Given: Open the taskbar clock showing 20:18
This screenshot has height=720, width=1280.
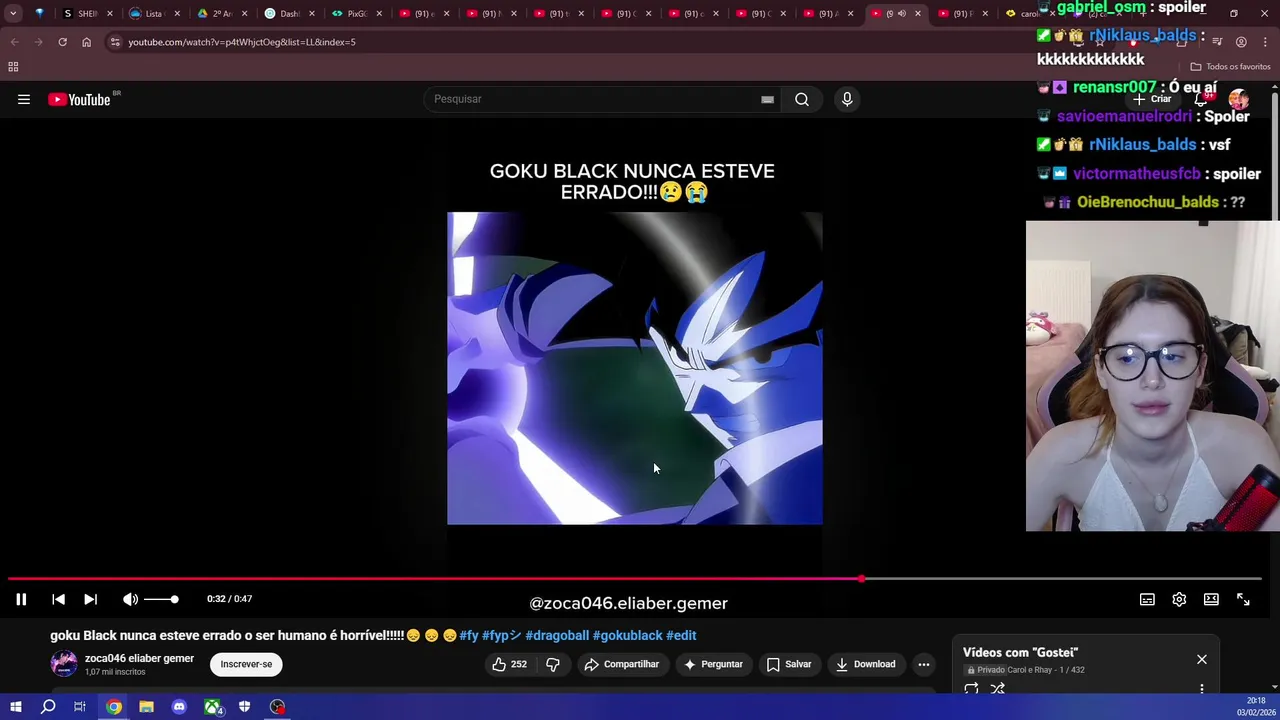Looking at the screenshot, I should pos(1257,707).
